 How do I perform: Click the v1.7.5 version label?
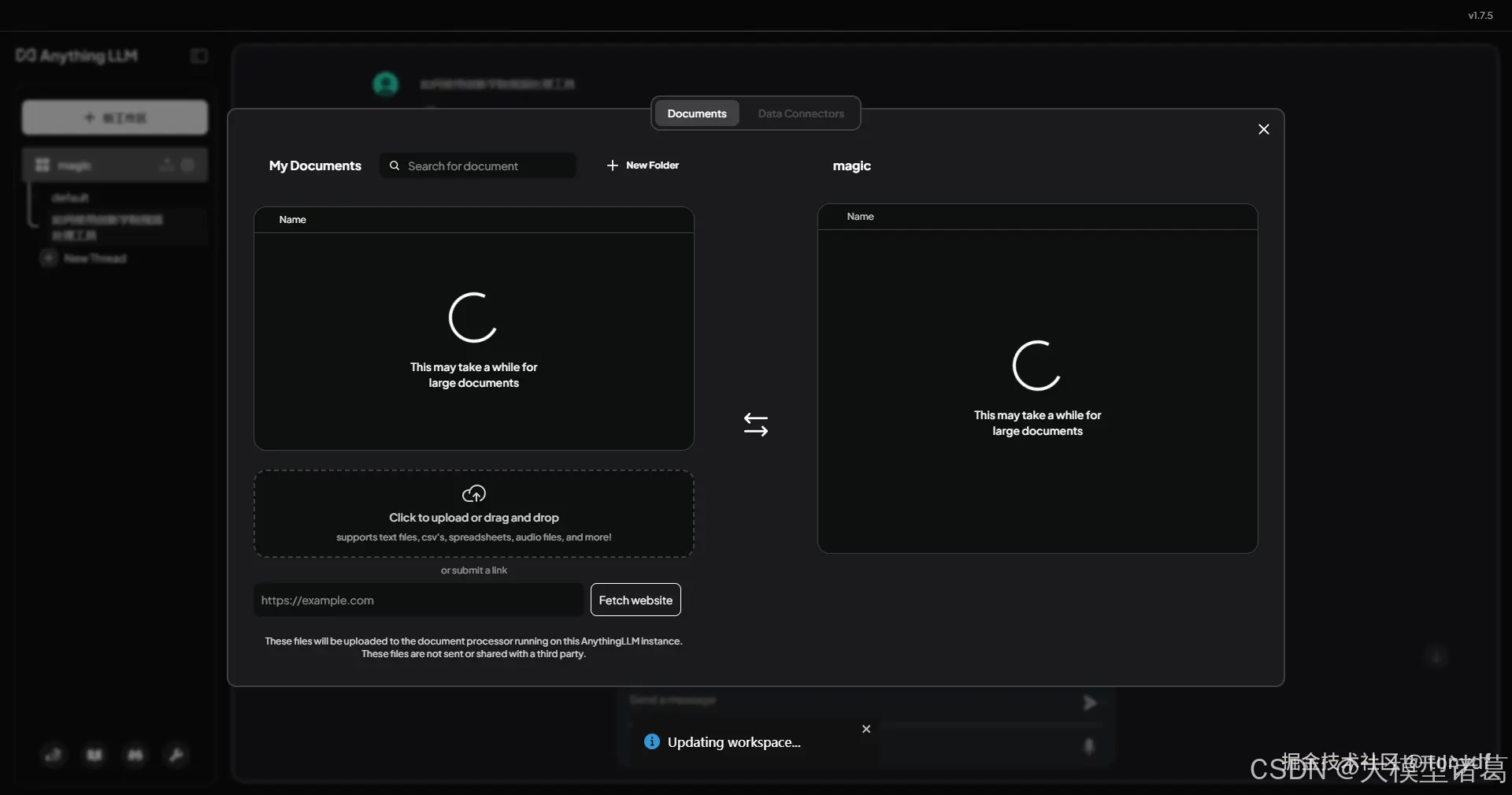[x=1480, y=15]
